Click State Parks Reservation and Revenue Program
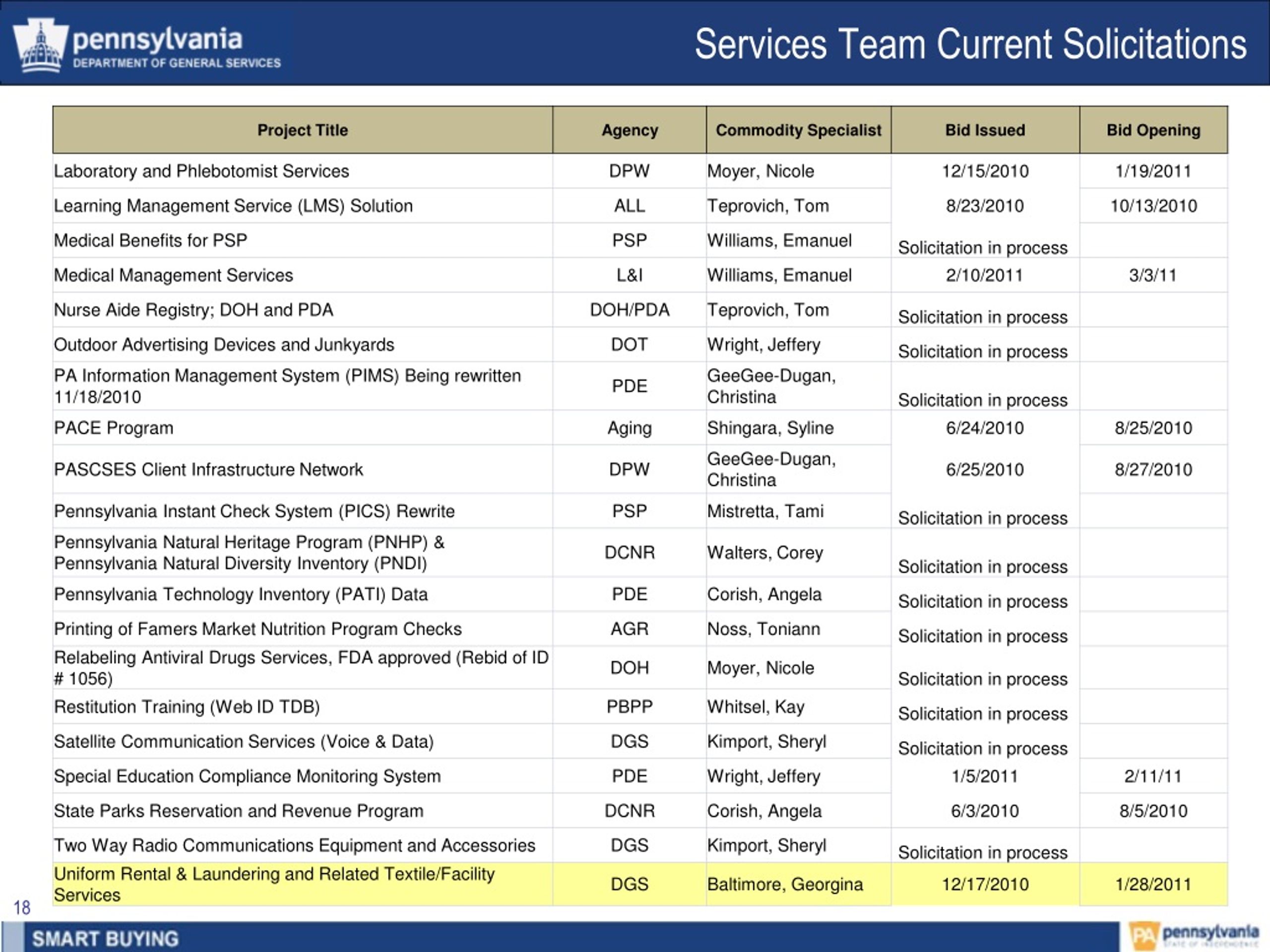Image resolution: width=1270 pixels, height=952 pixels. point(239,811)
